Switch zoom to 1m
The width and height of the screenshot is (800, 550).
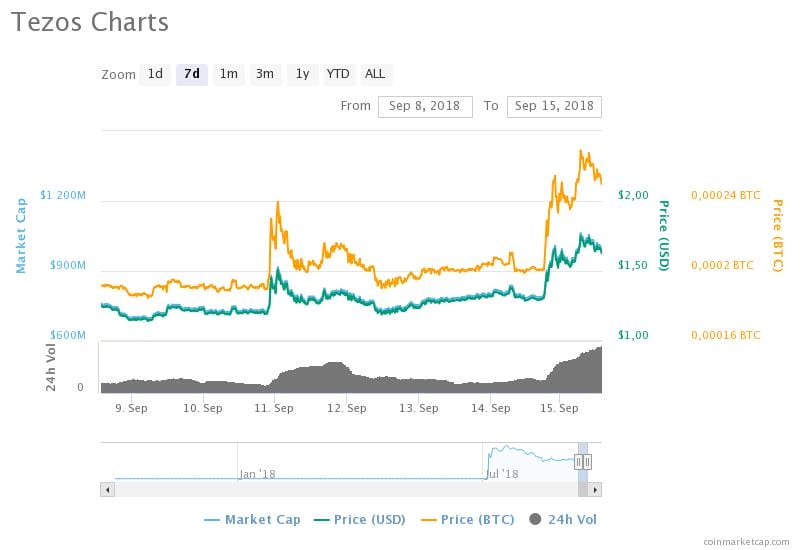(x=229, y=74)
